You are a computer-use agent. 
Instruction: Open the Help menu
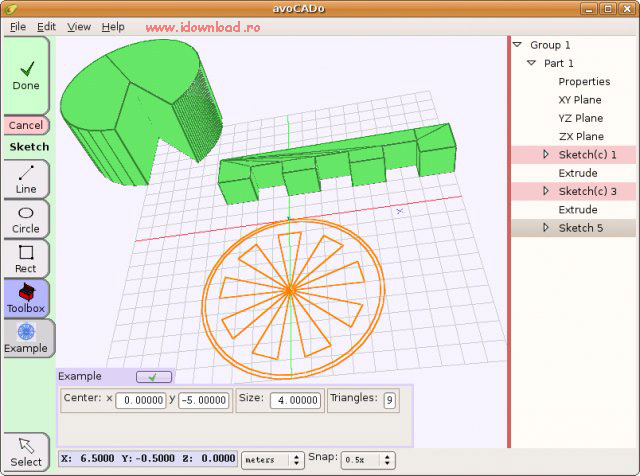tap(113, 27)
